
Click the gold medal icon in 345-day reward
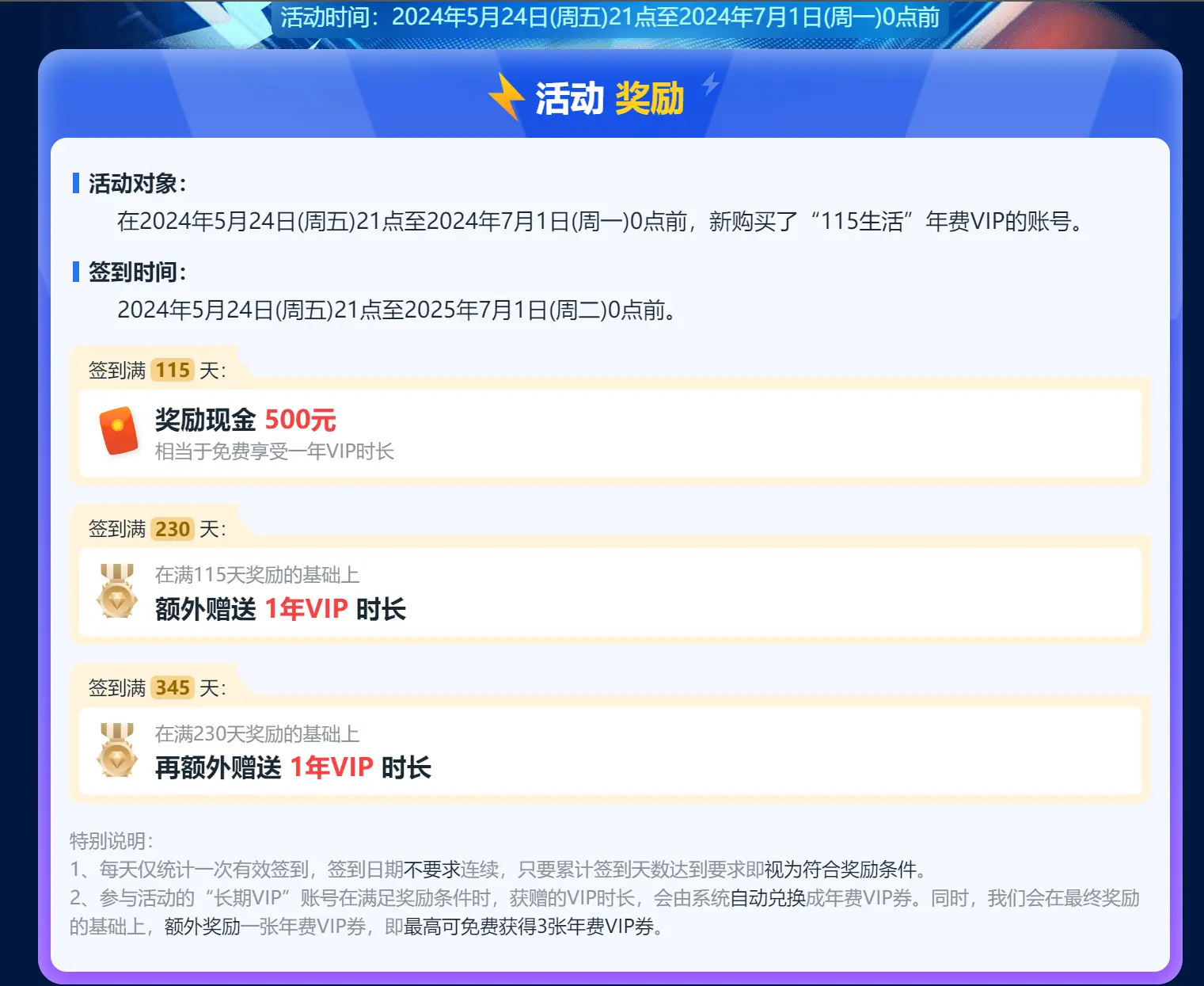click(117, 750)
